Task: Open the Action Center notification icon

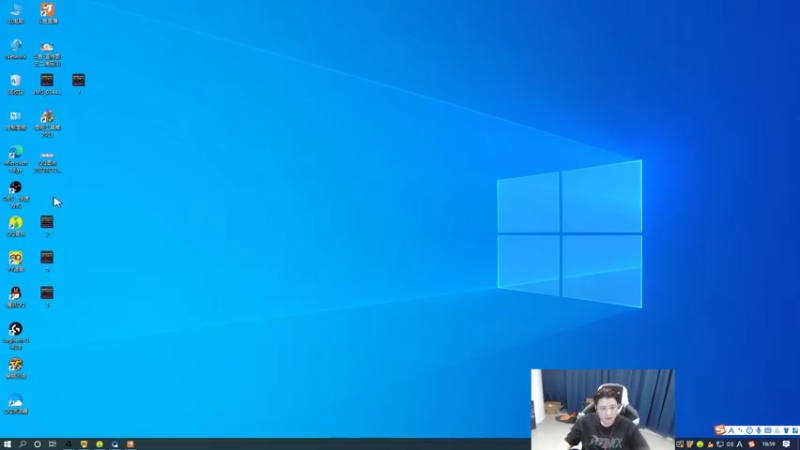Action: coord(786,444)
